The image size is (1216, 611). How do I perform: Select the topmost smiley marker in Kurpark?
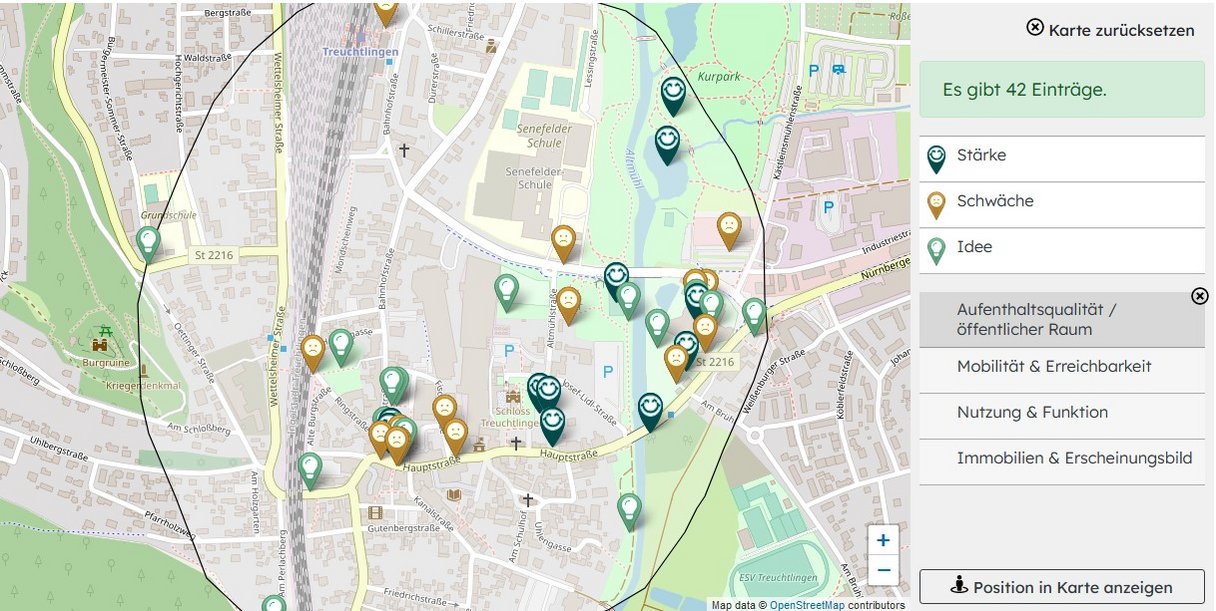click(673, 94)
